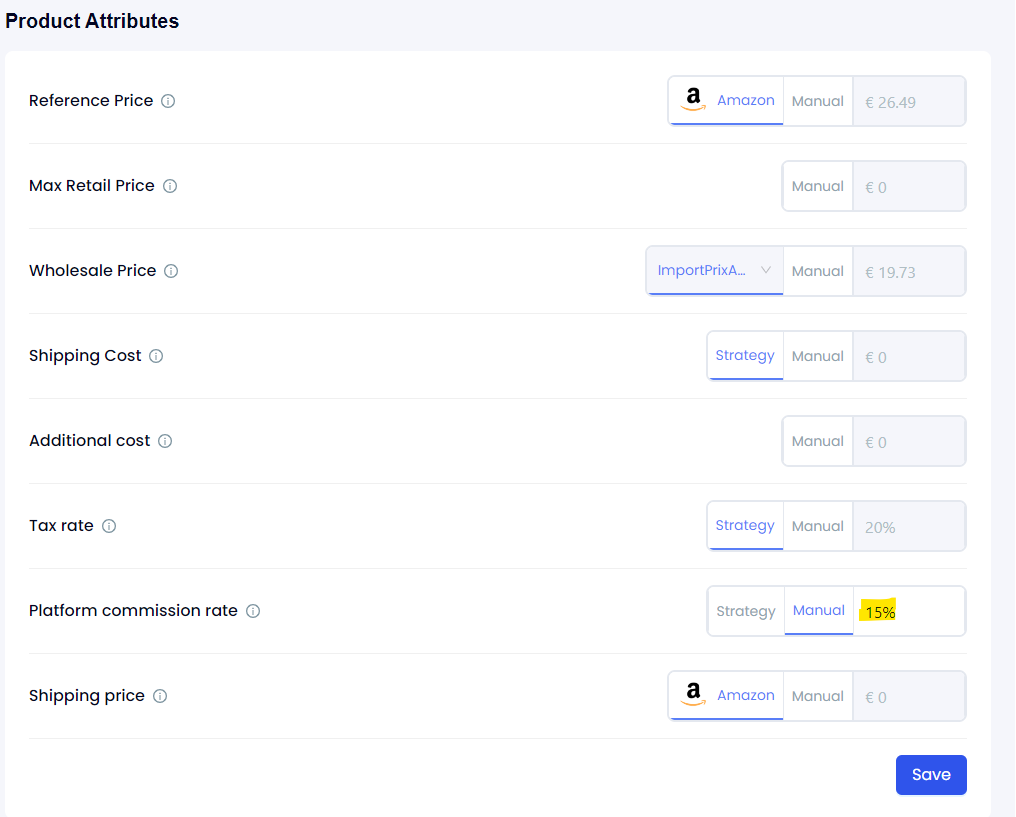
Task: Click info icon next to Platform commission rate
Action: pos(253,611)
